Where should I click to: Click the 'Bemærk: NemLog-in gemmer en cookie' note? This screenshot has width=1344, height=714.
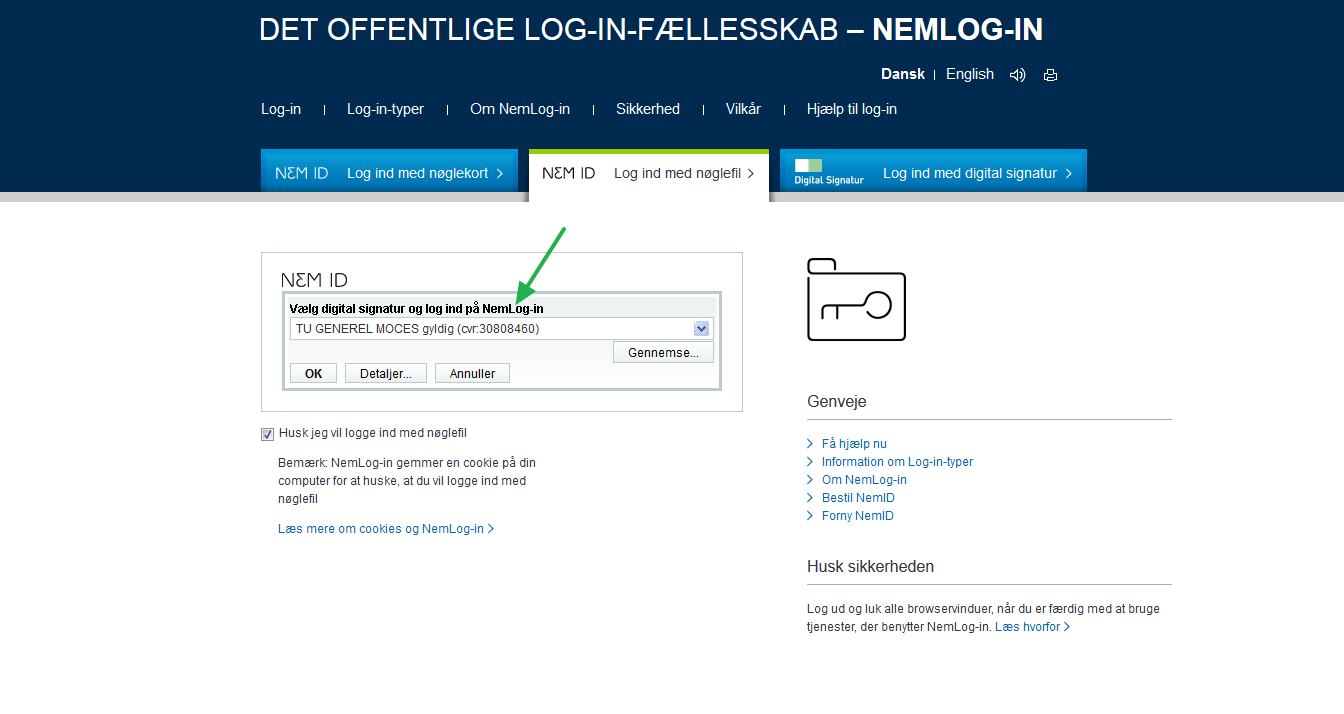click(407, 481)
